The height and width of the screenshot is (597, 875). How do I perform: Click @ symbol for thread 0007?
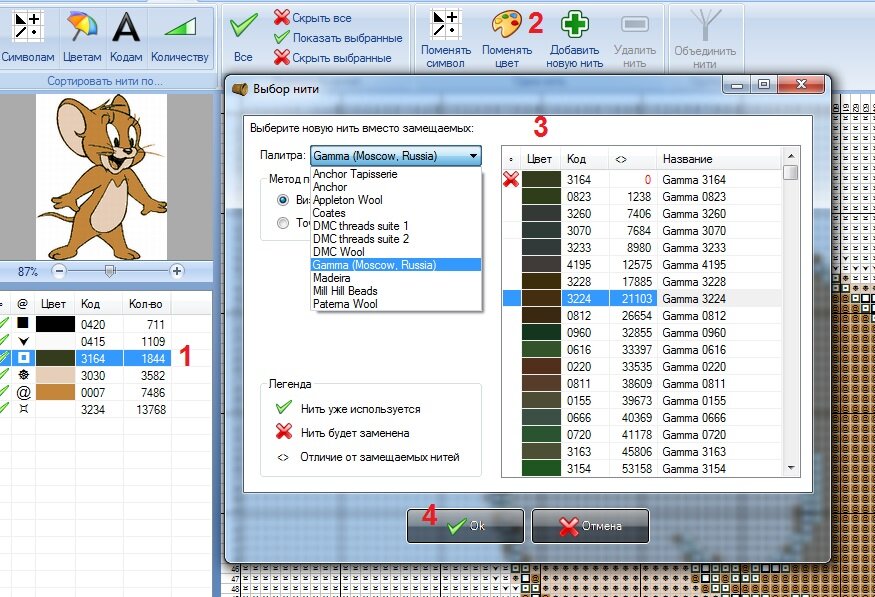[23, 392]
